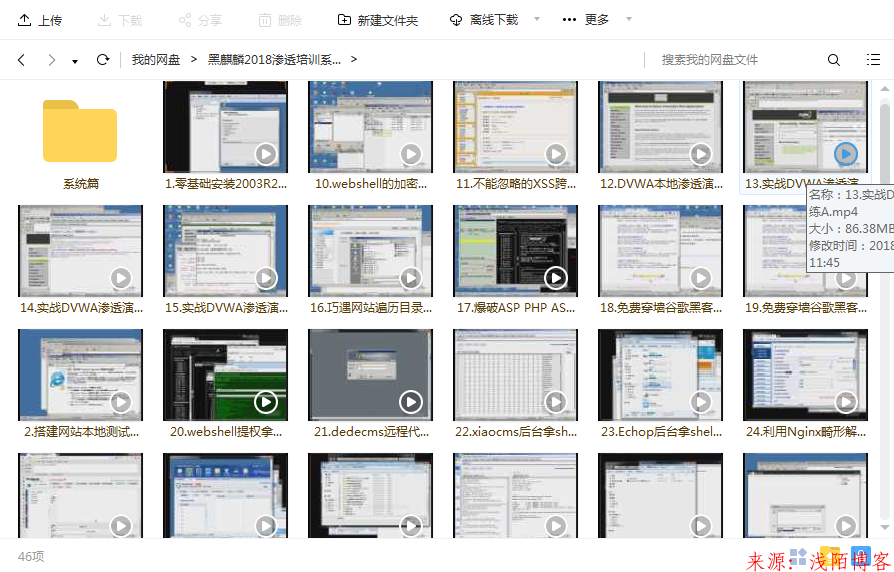This screenshot has height=572, width=894.
Task: Open the 22.xiaocms后台拿sh... thumbnail
Action: [x=515, y=375]
